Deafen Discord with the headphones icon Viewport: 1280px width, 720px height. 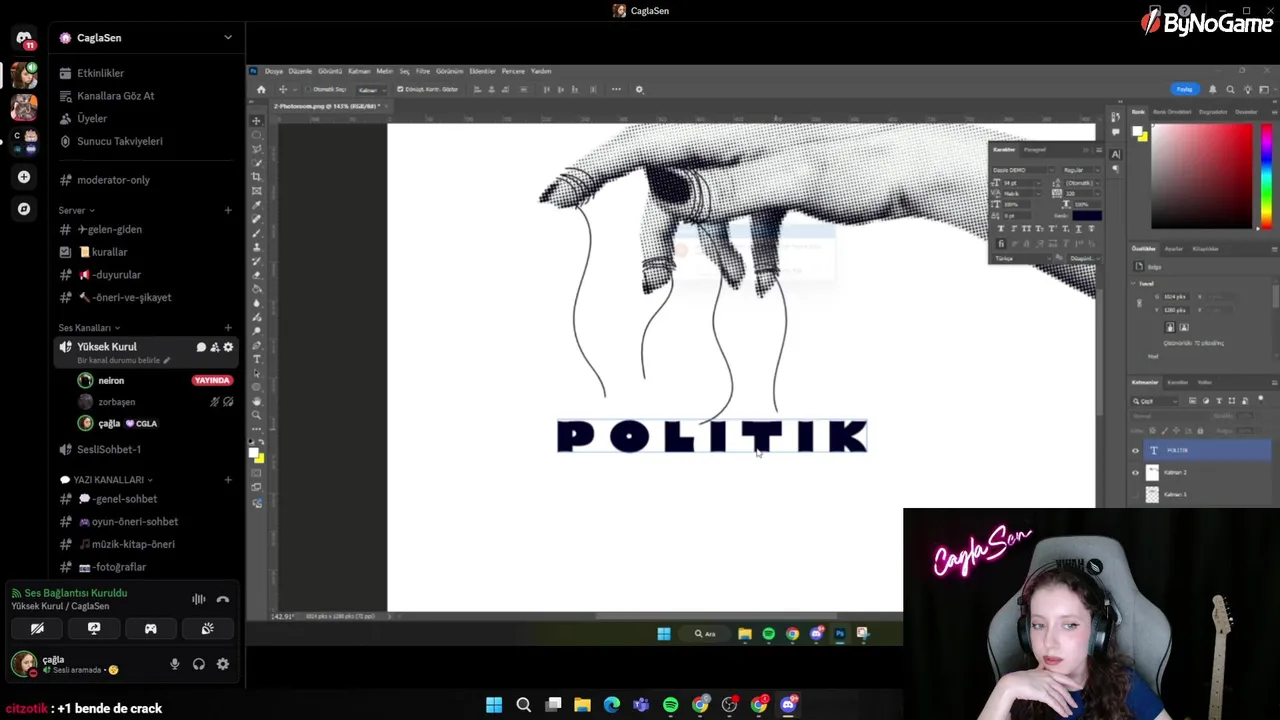point(199,664)
